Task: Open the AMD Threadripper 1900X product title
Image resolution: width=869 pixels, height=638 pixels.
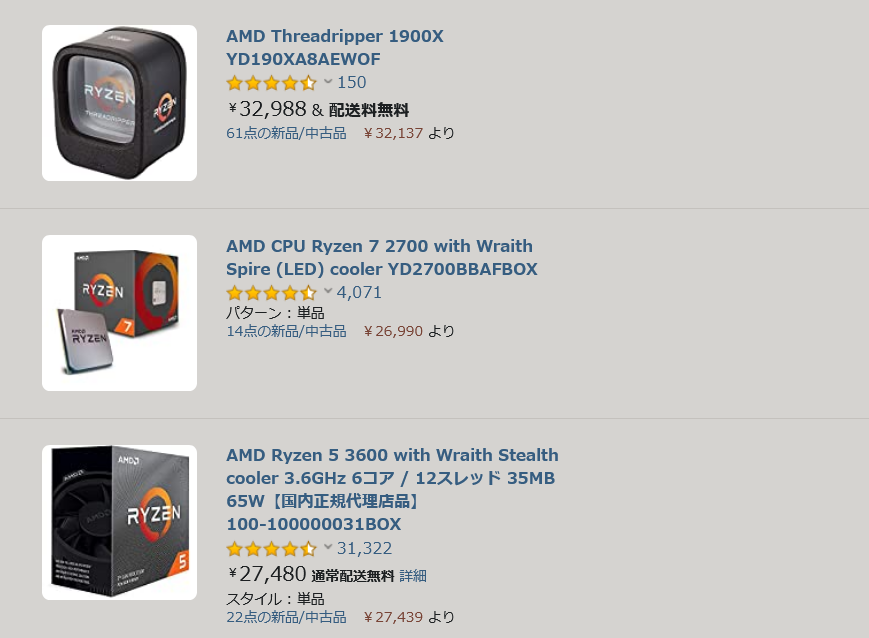Action: (x=335, y=48)
